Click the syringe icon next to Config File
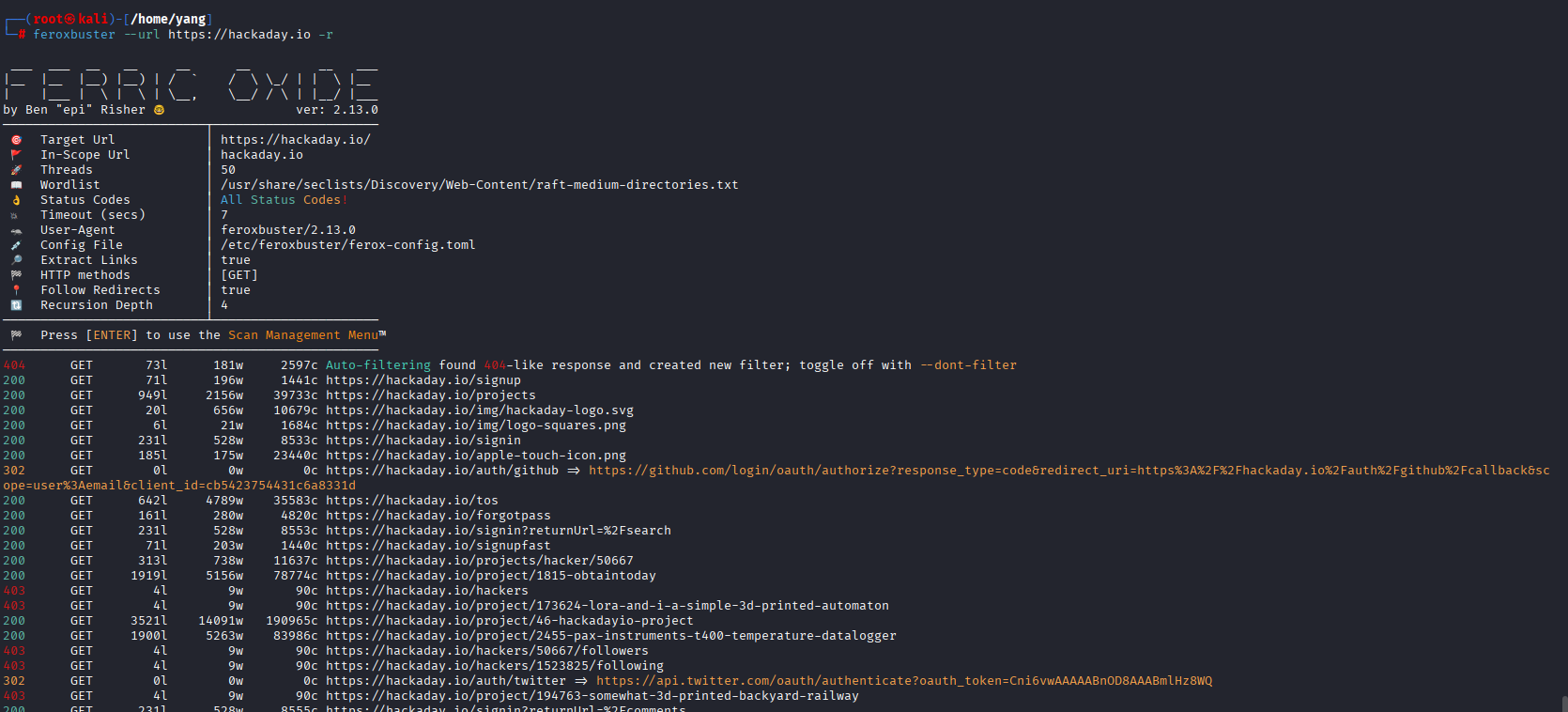 click(x=16, y=245)
